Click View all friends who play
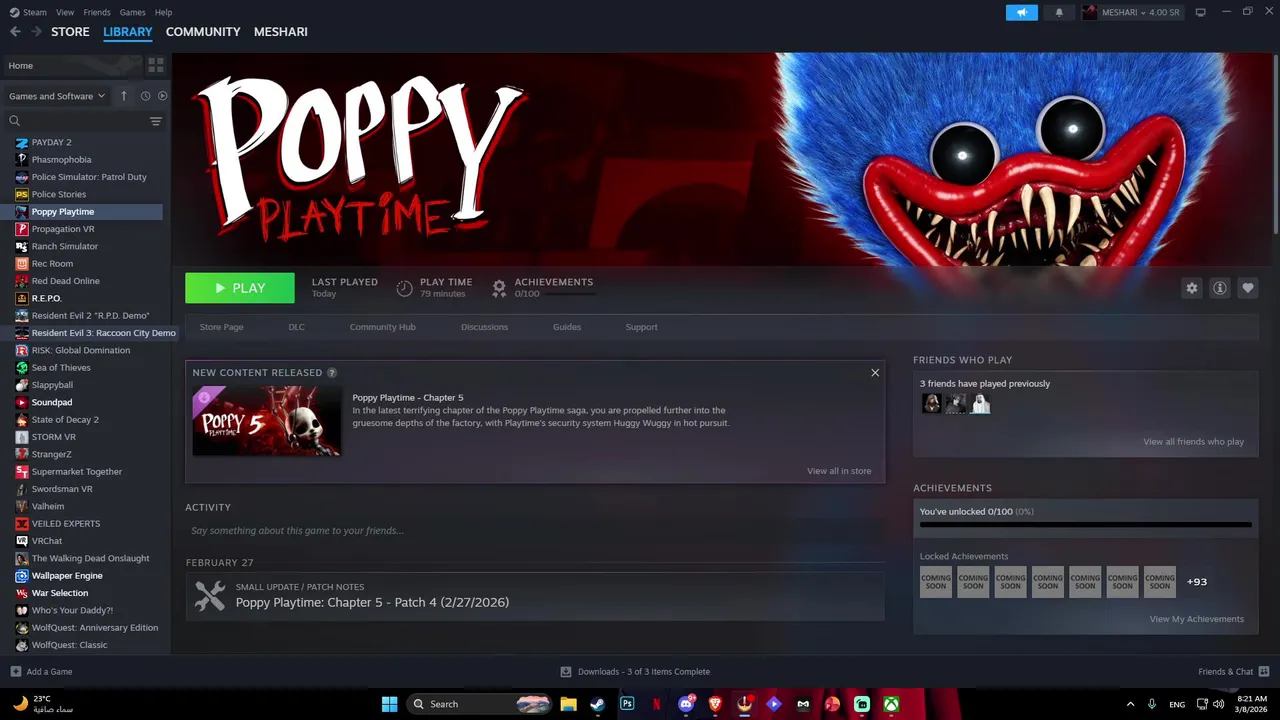The height and width of the screenshot is (720, 1280). [x=1193, y=442]
